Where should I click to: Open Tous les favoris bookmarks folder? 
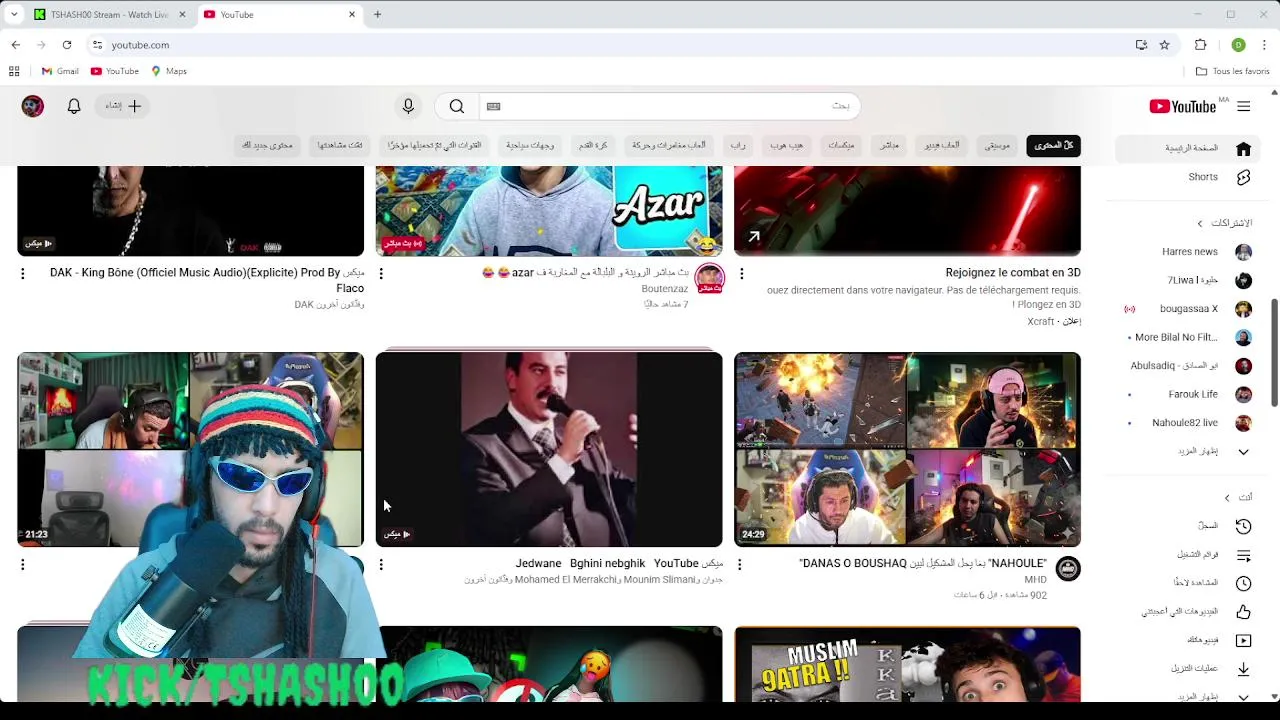1233,71
